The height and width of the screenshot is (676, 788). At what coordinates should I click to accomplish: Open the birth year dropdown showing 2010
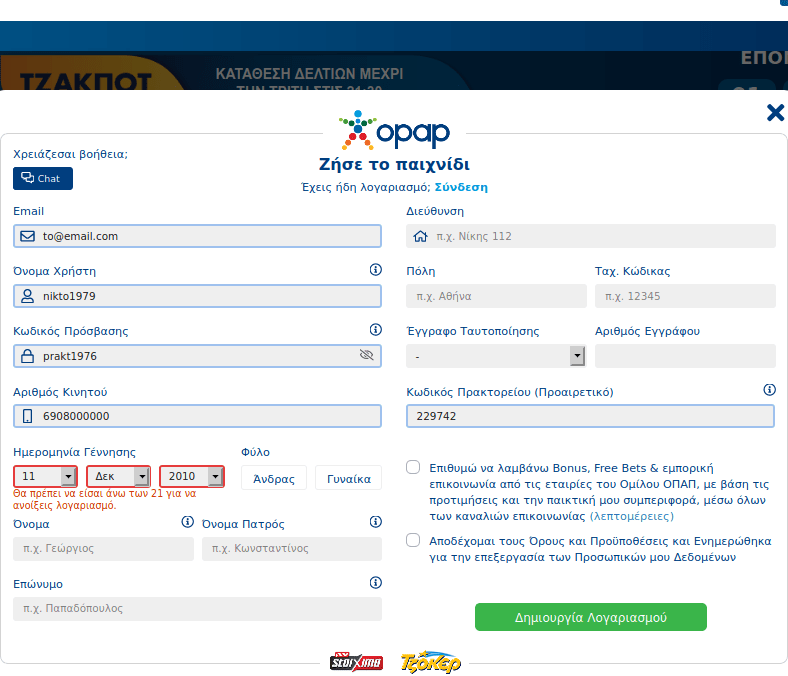[x=192, y=476]
